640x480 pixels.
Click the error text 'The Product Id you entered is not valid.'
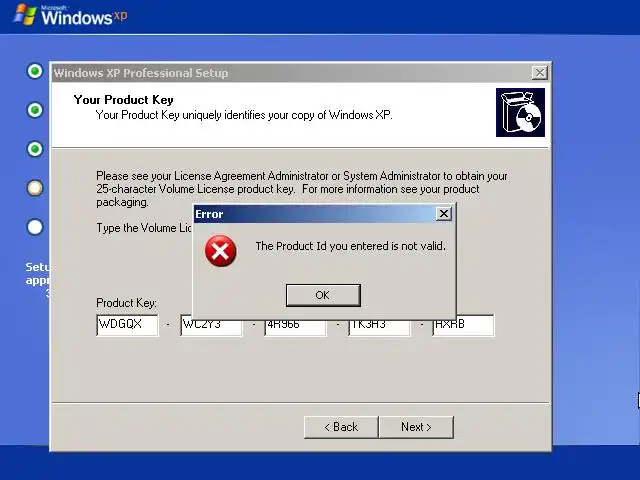pyautogui.click(x=351, y=246)
